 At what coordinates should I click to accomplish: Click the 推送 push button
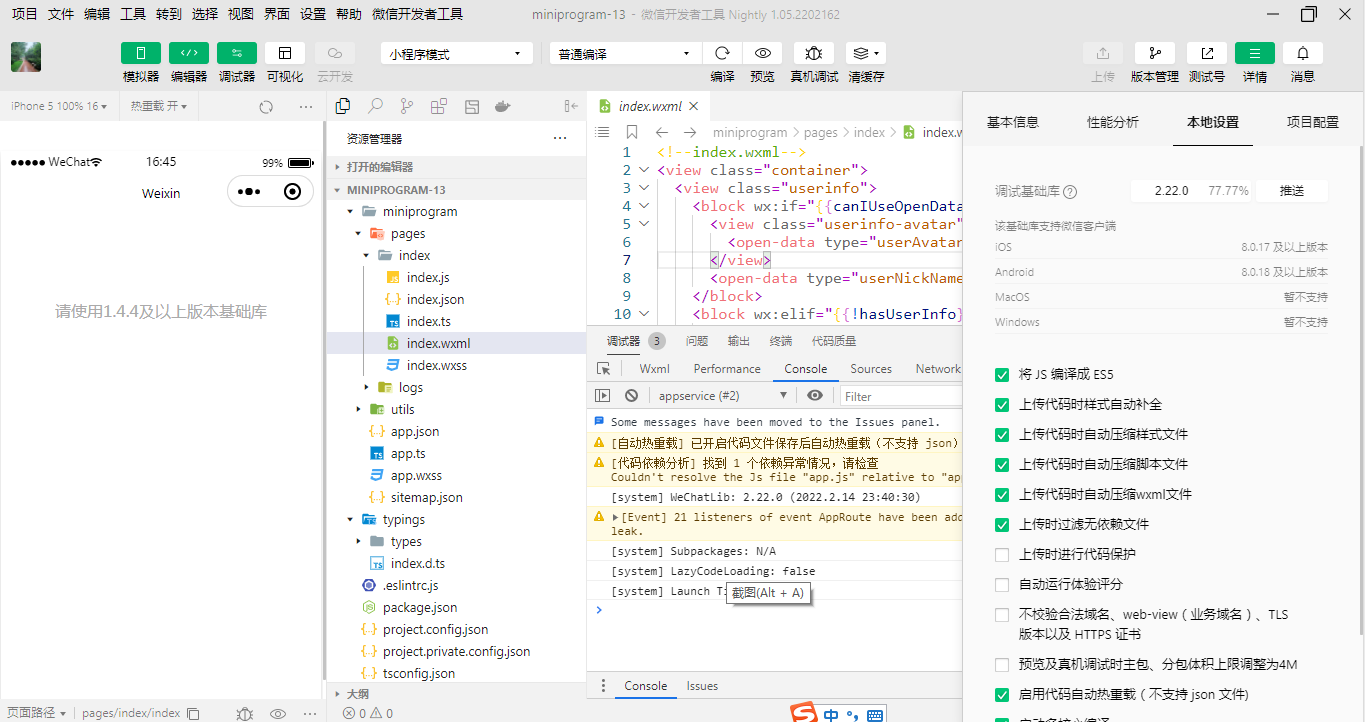click(1292, 191)
